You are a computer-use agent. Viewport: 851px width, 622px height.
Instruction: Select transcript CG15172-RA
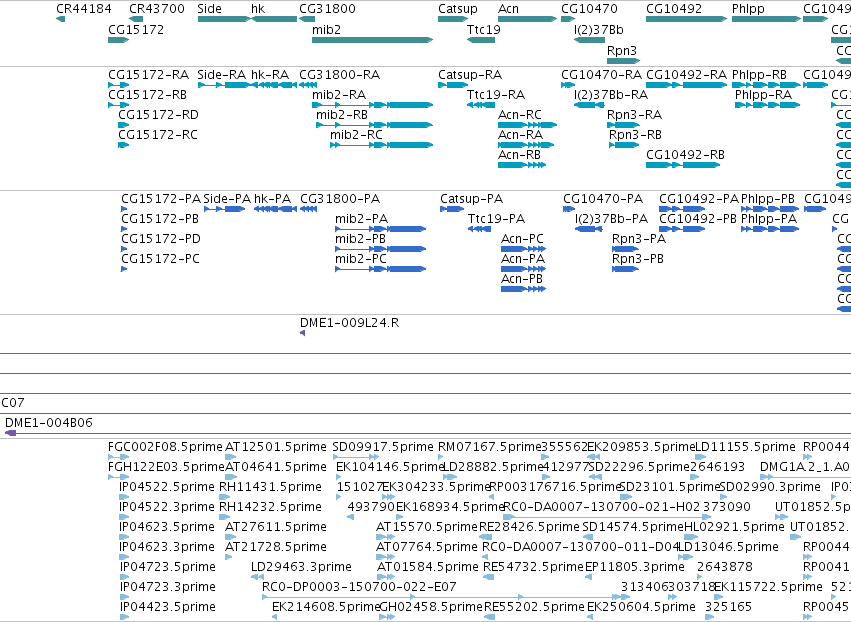click(149, 74)
